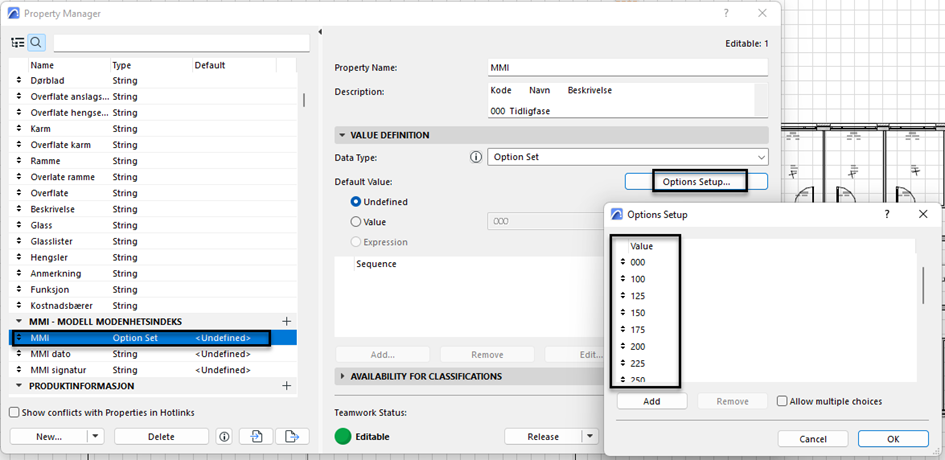Click info icon beside Data Type
This screenshot has width=945, height=460.
tap(476, 157)
